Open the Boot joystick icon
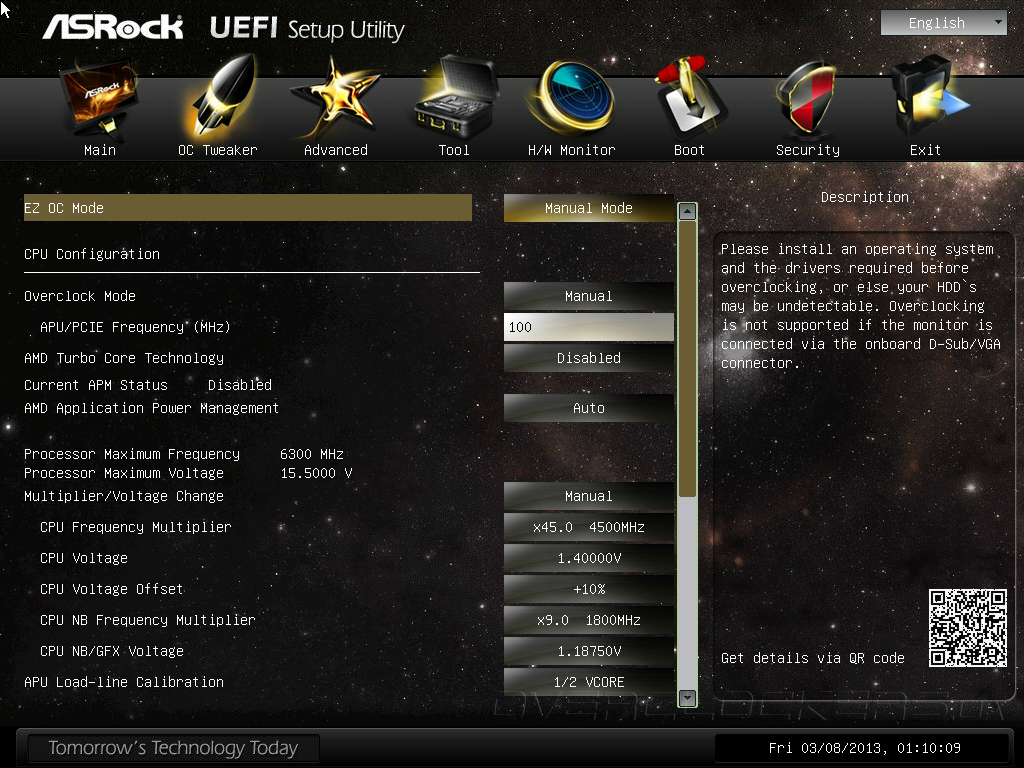The width and height of the screenshot is (1024, 768). [689, 98]
